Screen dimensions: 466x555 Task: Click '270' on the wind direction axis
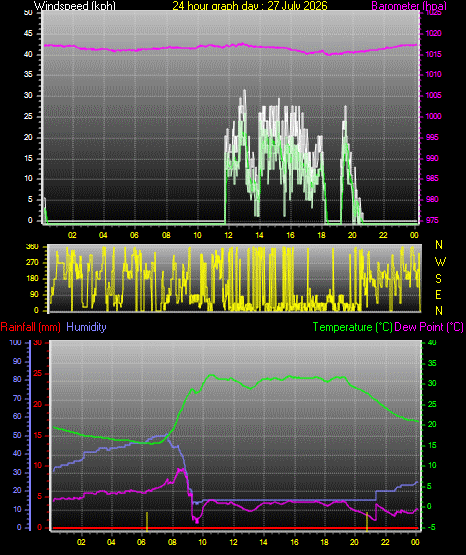(x=32, y=263)
